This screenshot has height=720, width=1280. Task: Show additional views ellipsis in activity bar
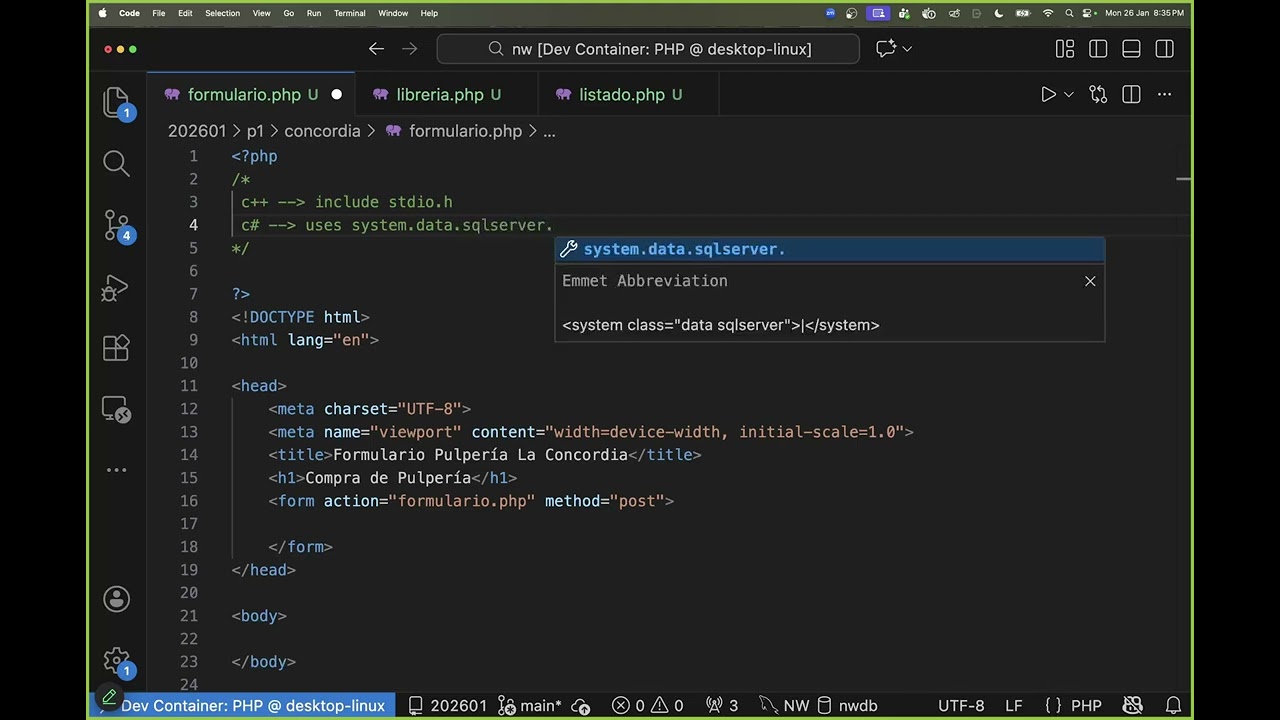pyautogui.click(x=116, y=469)
